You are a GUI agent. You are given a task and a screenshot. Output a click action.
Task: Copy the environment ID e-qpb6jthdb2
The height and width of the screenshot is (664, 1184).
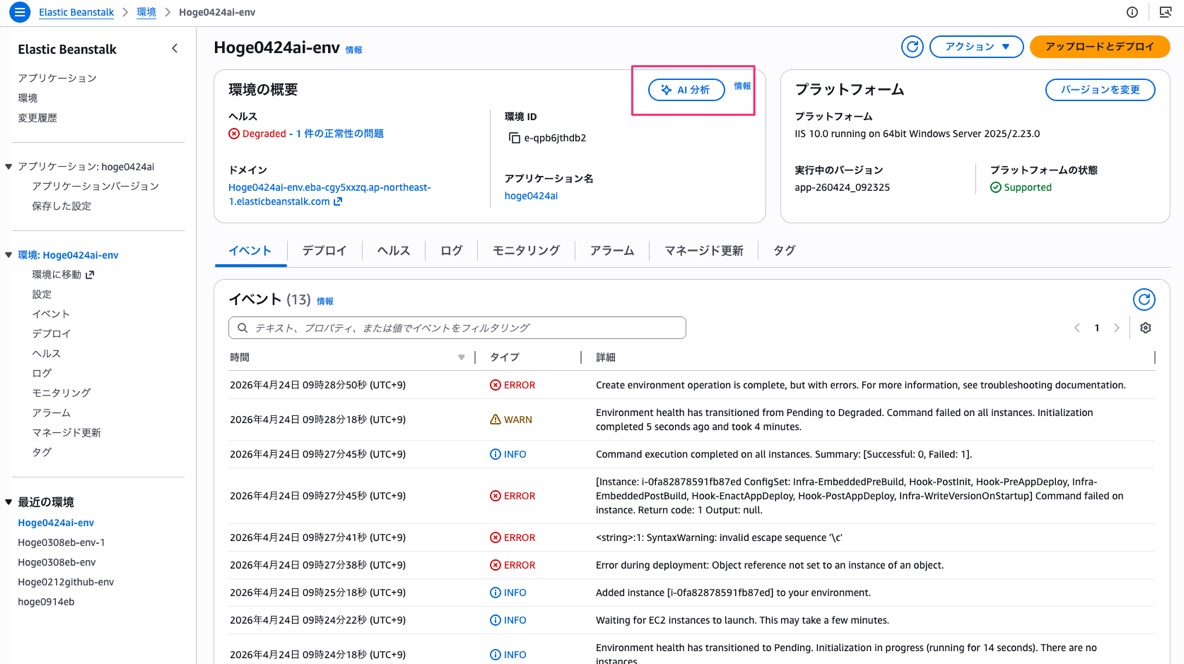tap(514, 138)
